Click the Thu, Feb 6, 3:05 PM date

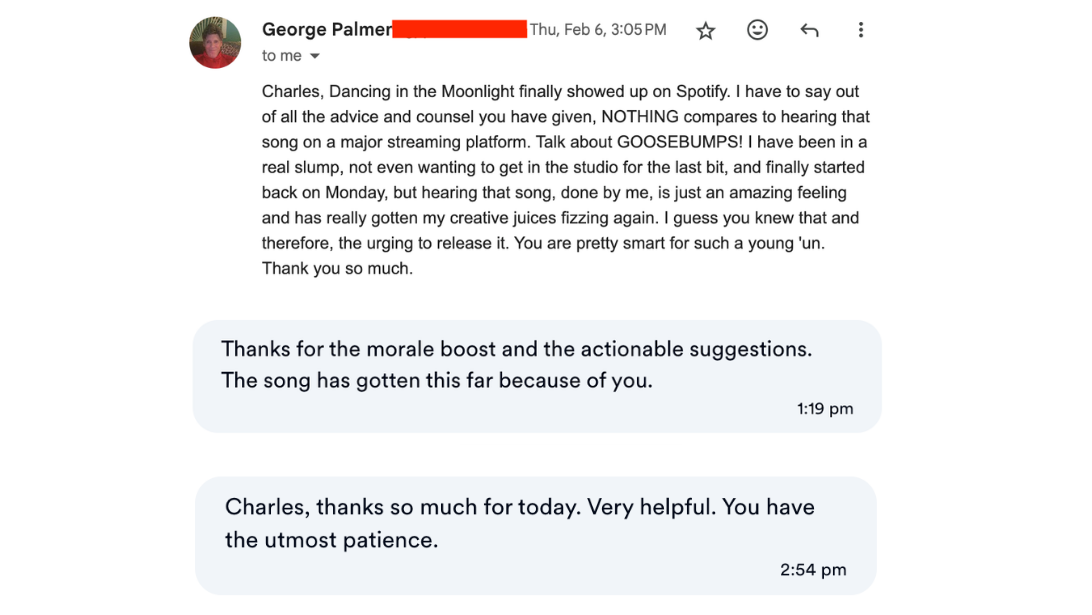coord(598,29)
